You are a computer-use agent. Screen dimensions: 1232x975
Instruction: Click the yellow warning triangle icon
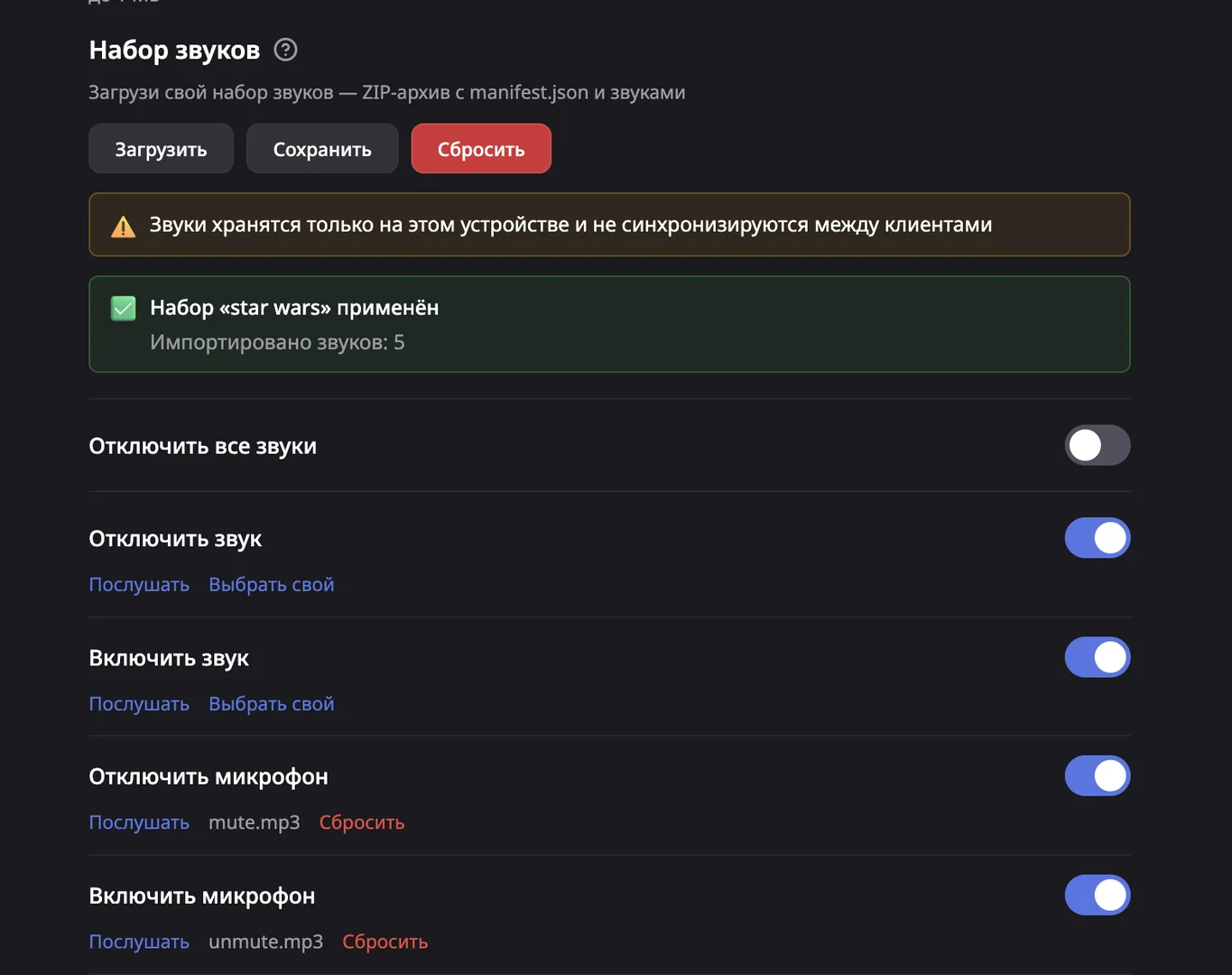tap(123, 226)
